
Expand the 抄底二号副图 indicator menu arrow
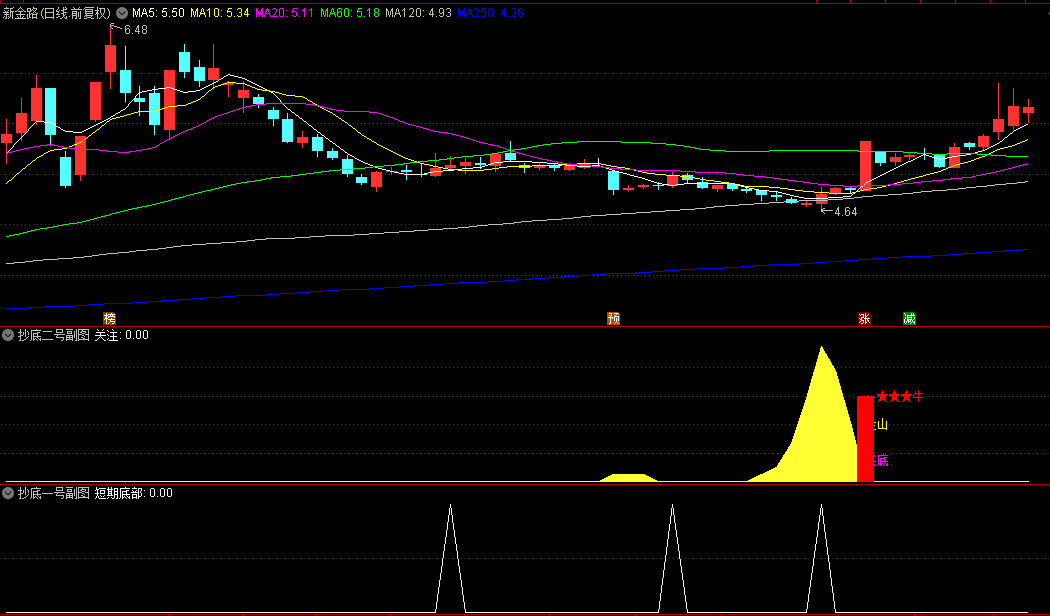(8, 335)
